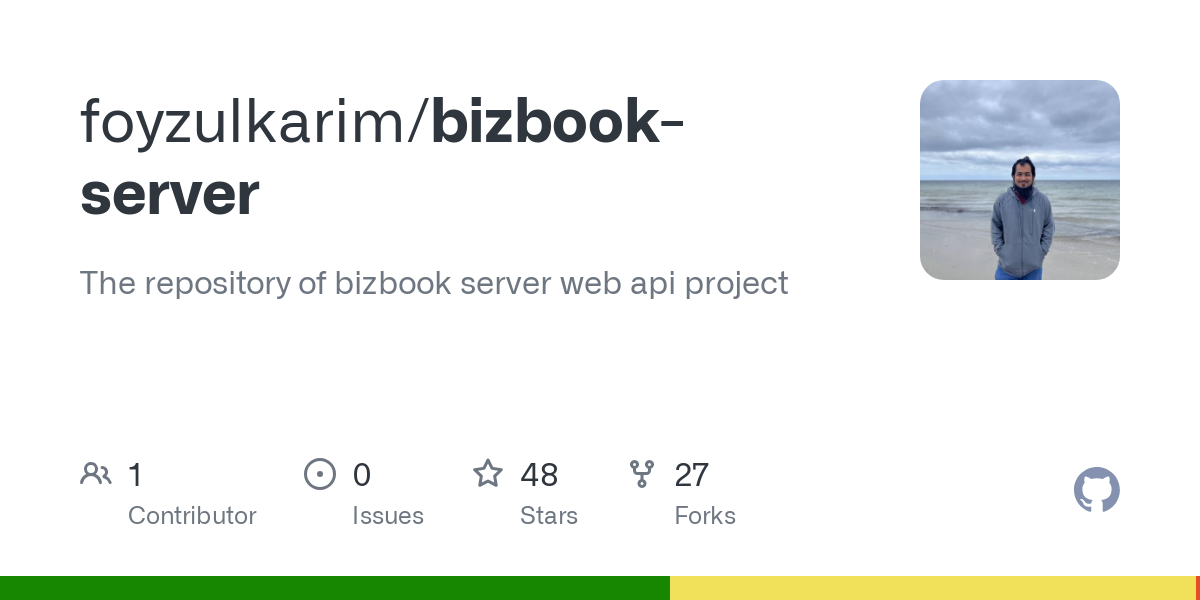
Task: Open GitHub via the Octocat logo
Action: click(x=1097, y=490)
